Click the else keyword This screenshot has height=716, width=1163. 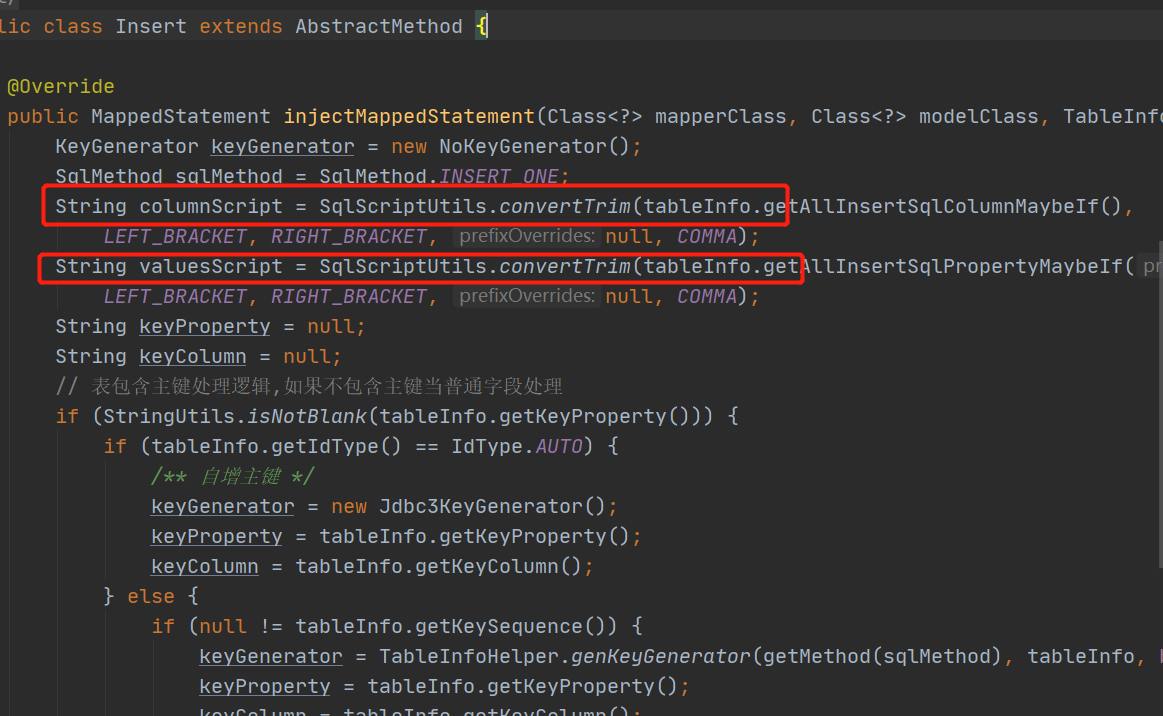151,596
